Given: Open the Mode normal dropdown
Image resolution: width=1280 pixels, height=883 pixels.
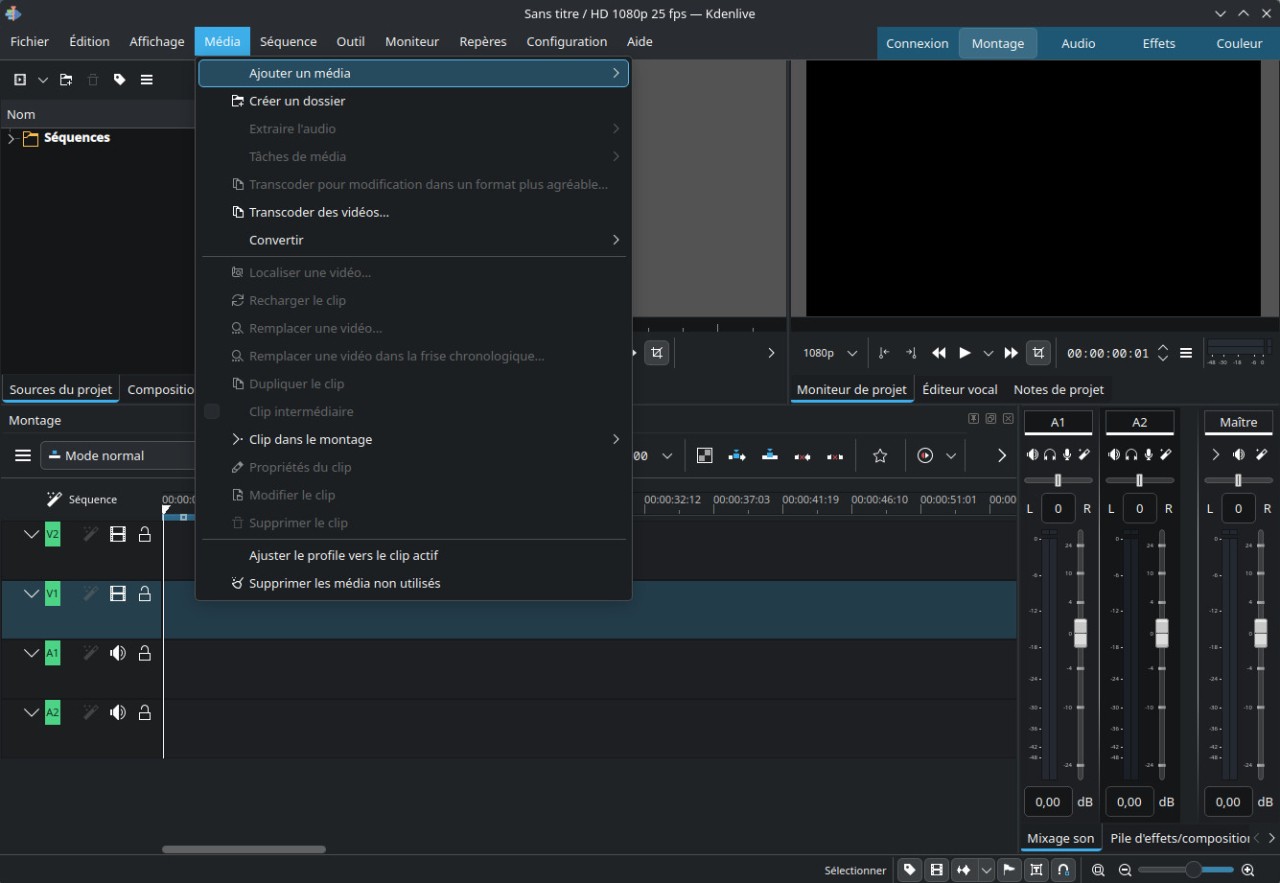Looking at the screenshot, I should (x=118, y=456).
